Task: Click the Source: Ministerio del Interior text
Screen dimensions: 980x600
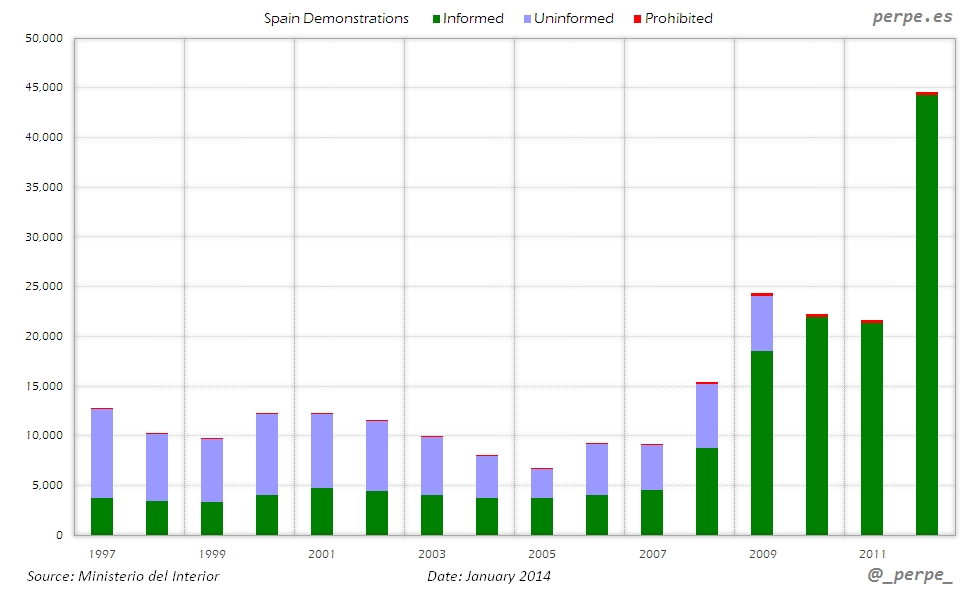Action: click(123, 576)
